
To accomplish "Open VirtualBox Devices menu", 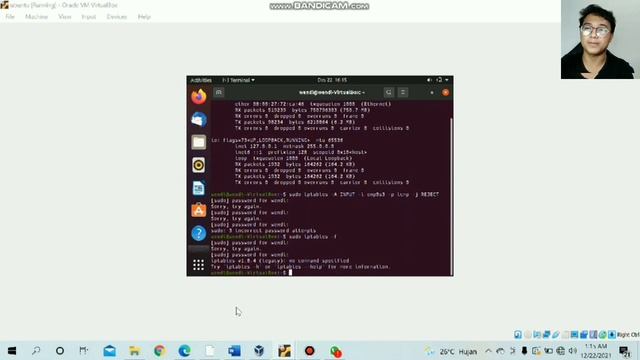I will 117,17.
